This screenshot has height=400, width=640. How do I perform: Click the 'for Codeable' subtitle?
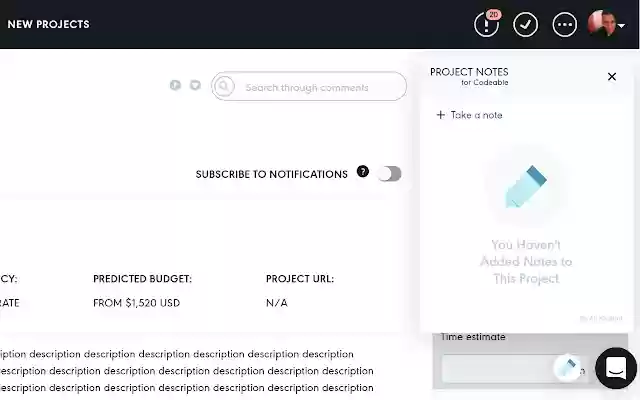coord(484,82)
